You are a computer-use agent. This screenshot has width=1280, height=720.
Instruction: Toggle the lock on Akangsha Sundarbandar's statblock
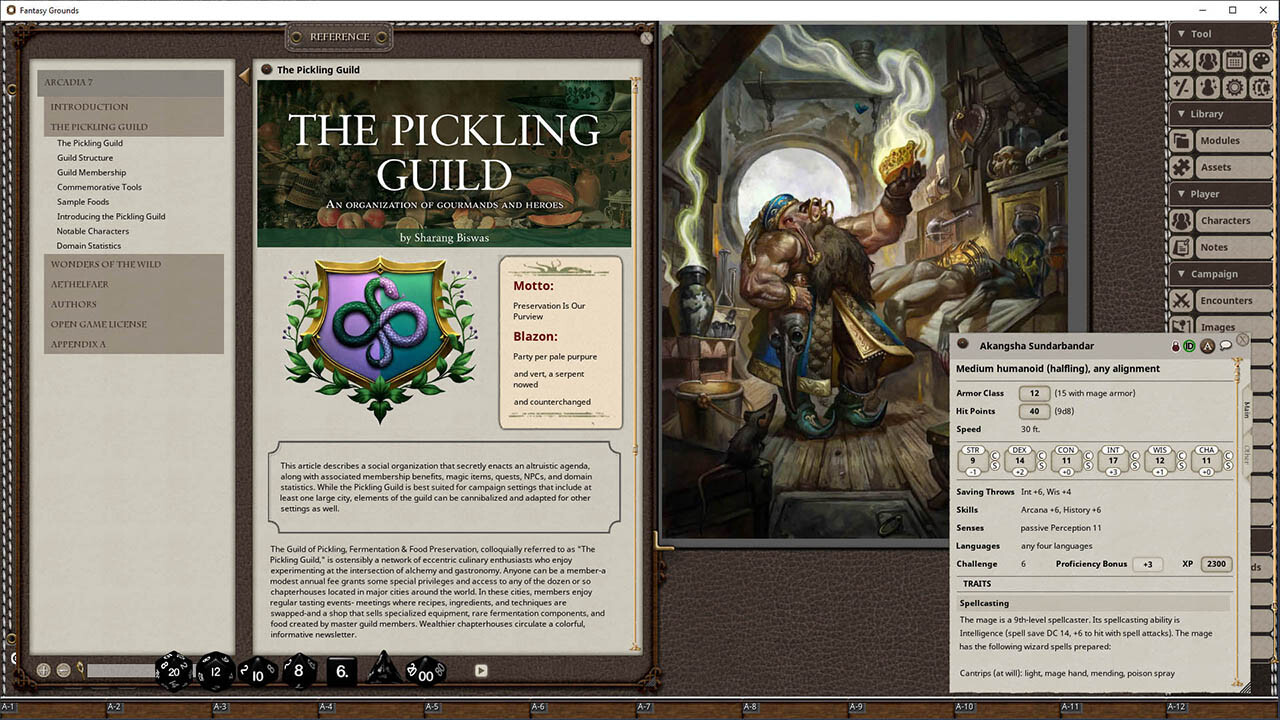point(1175,344)
